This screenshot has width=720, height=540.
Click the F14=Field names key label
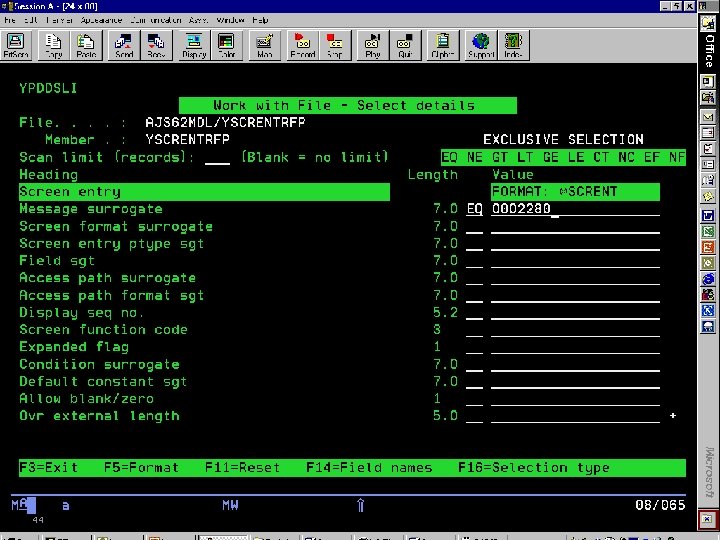369,468
